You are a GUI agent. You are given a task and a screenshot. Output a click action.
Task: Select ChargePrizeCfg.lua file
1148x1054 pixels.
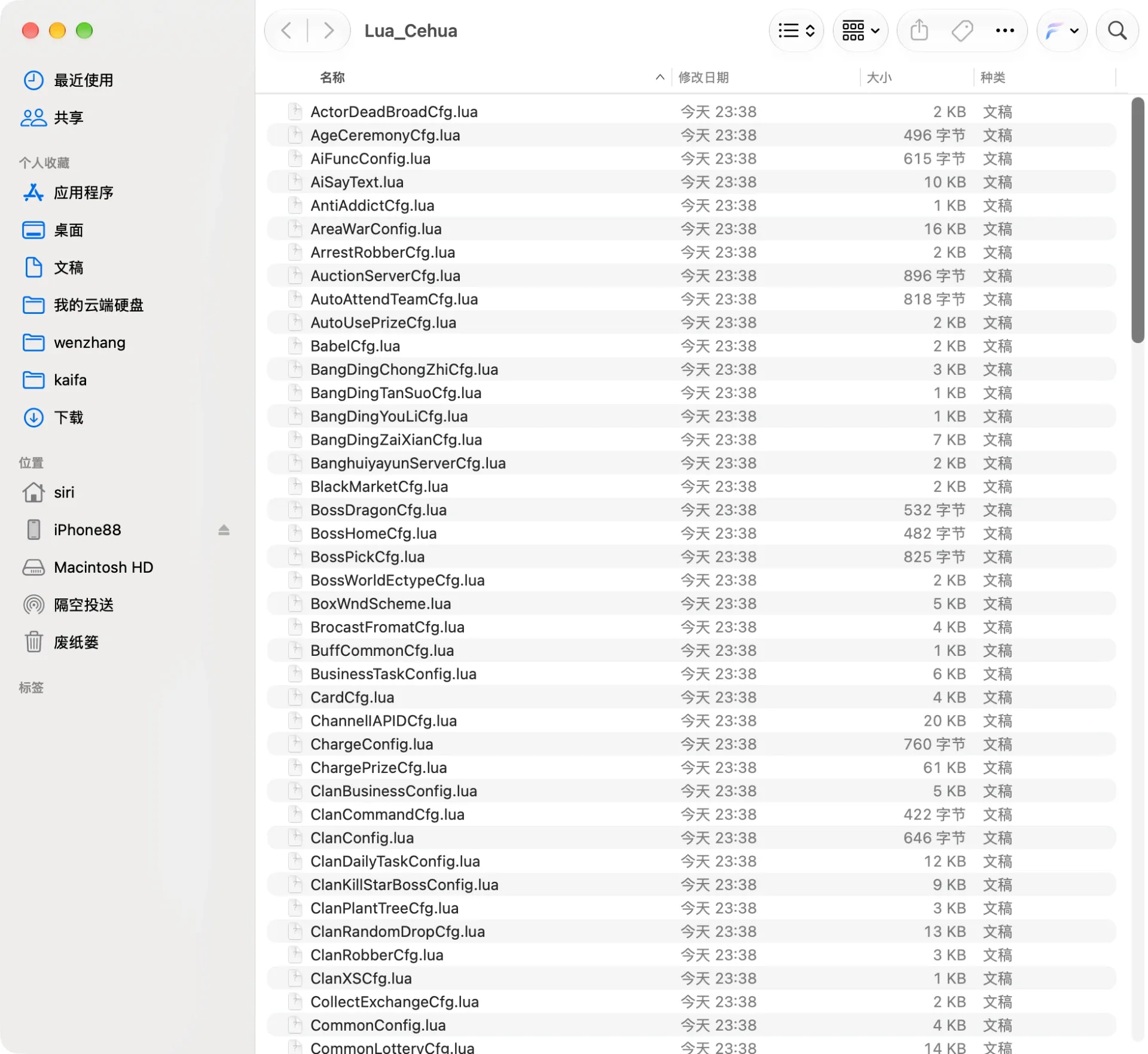691,768
